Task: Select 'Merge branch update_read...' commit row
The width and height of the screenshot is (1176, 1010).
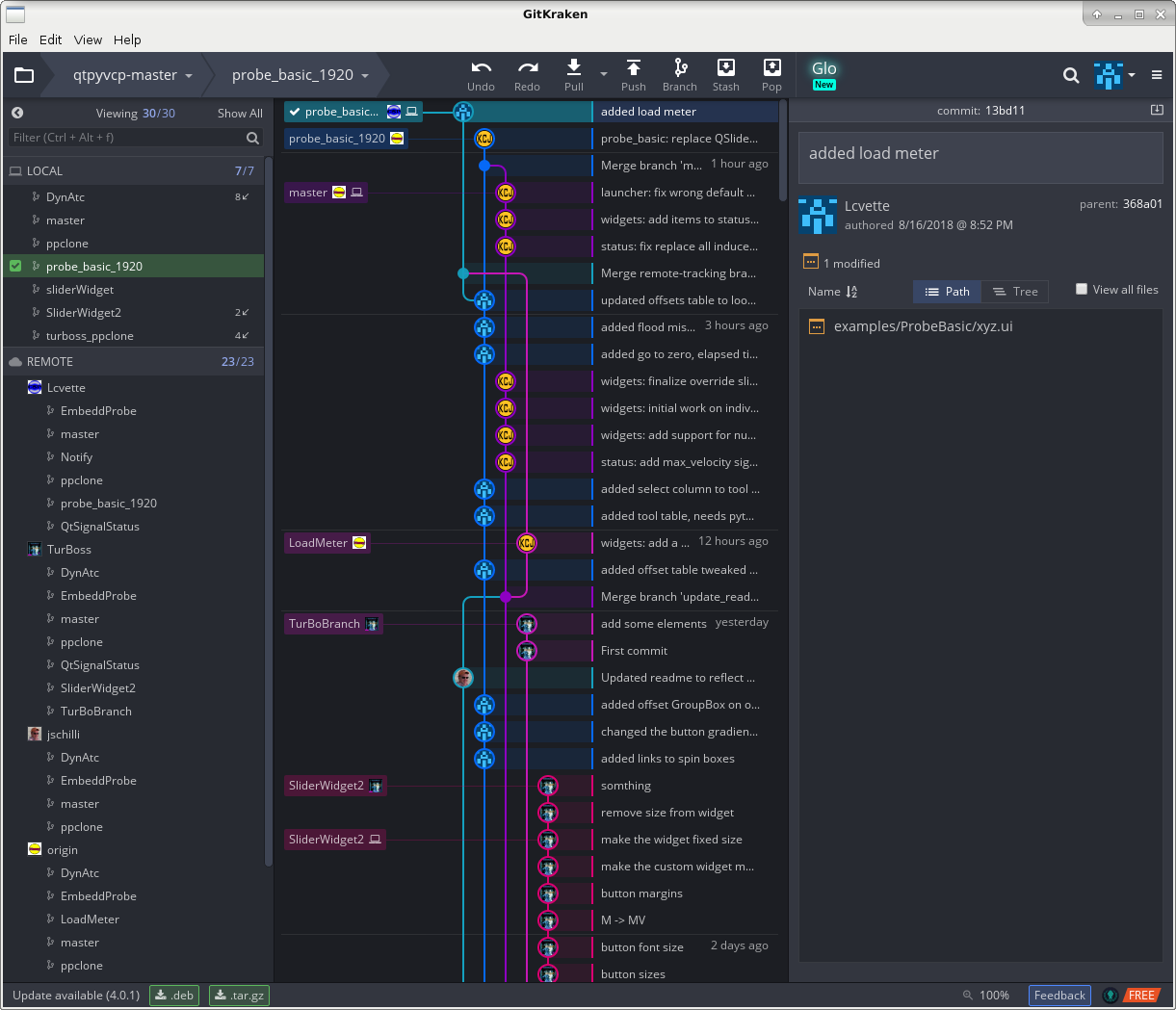Action: coord(681,597)
